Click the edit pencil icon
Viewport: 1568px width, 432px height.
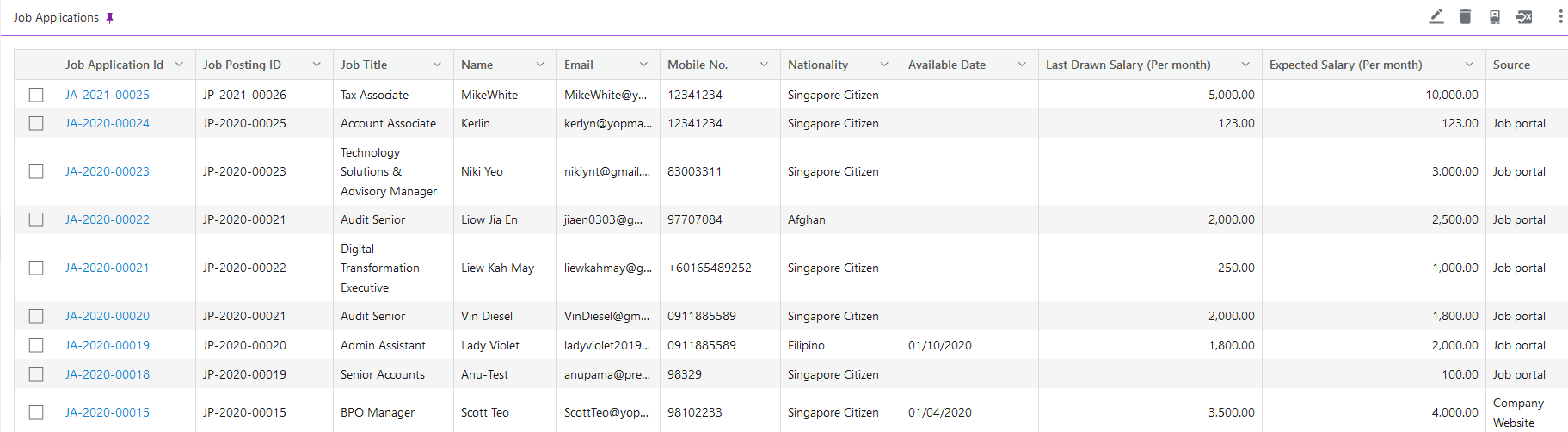pyautogui.click(x=1436, y=17)
